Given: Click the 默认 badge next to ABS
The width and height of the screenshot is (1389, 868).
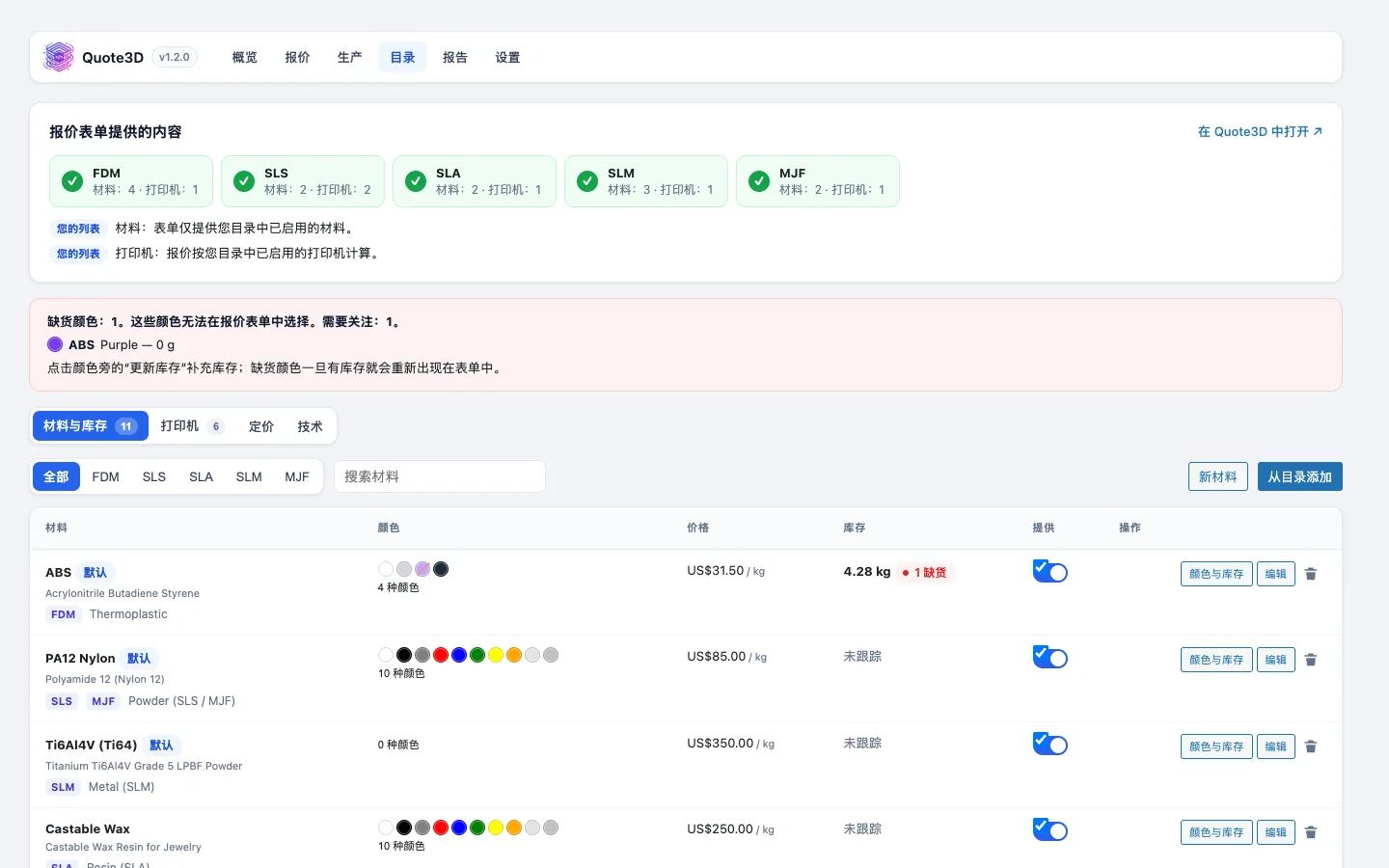Looking at the screenshot, I should (95, 573).
